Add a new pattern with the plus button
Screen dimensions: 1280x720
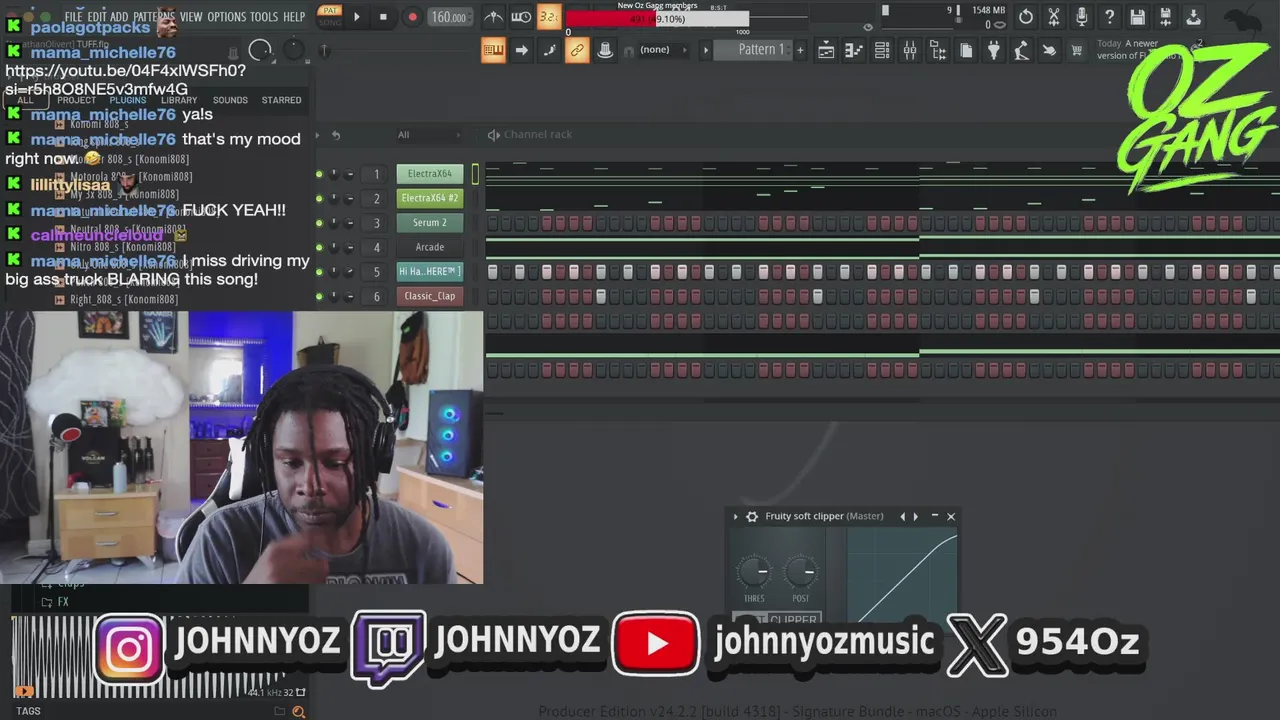(x=800, y=50)
